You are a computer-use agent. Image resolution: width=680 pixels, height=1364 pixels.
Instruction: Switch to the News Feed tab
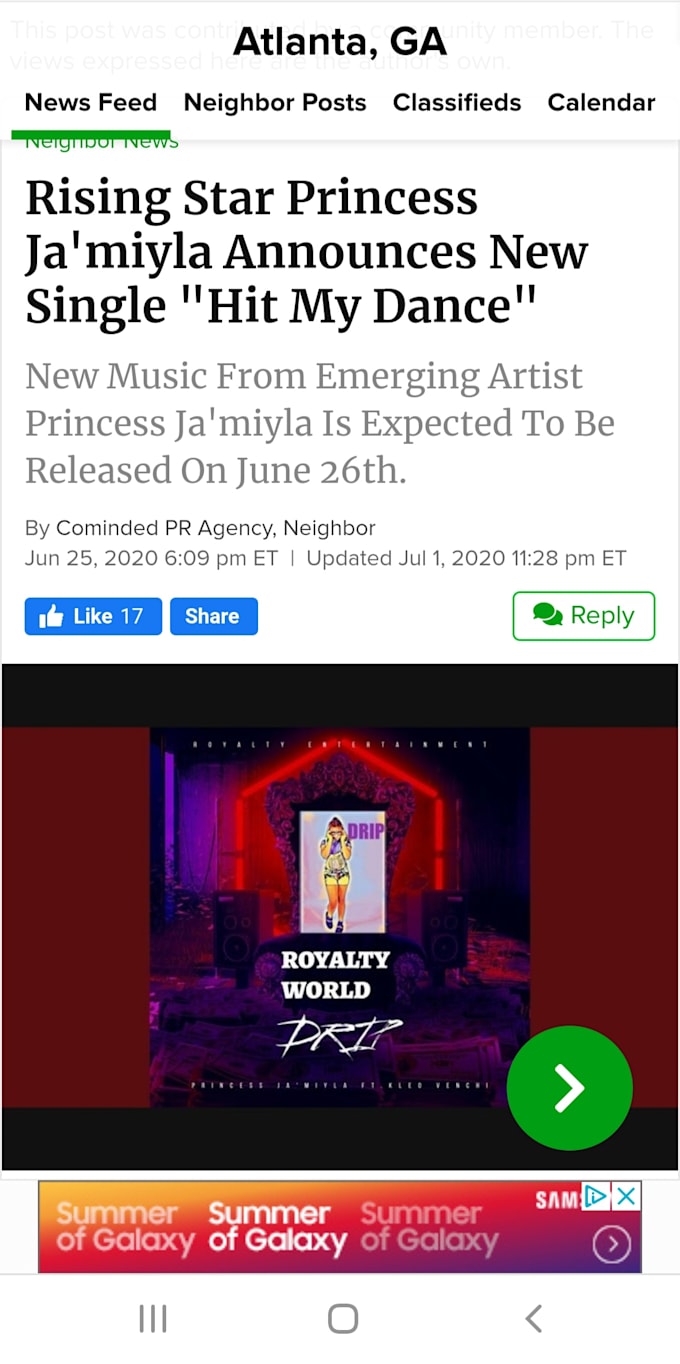(91, 103)
